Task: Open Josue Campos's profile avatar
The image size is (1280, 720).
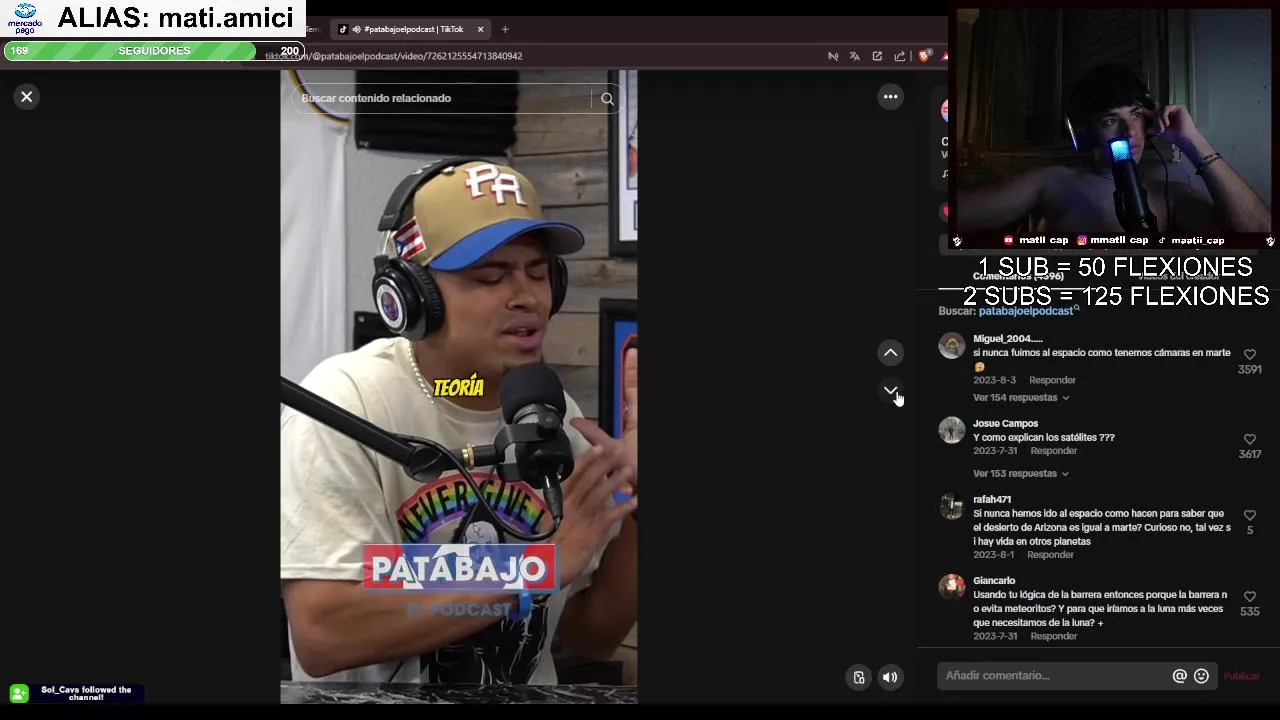Action: pyautogui.click(x=952, y=431)
